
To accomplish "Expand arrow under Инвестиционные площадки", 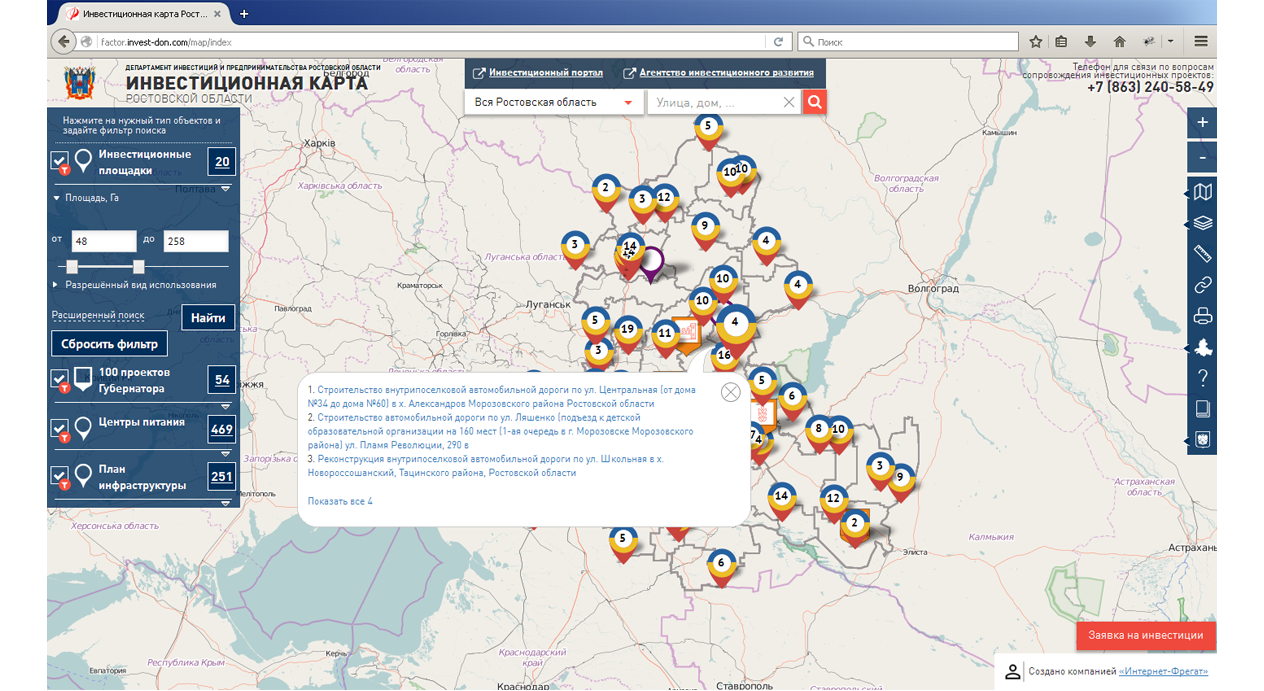I will 225,188.
